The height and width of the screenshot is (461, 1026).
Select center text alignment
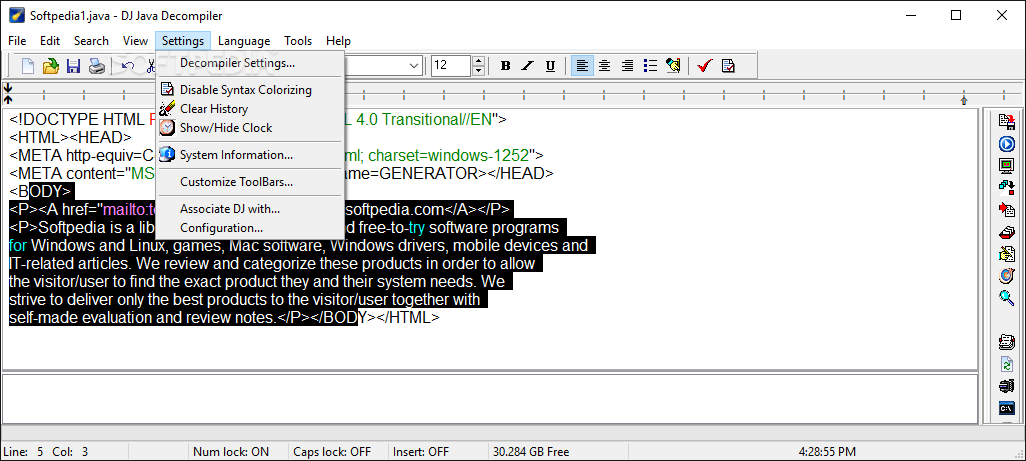point(605,65)
